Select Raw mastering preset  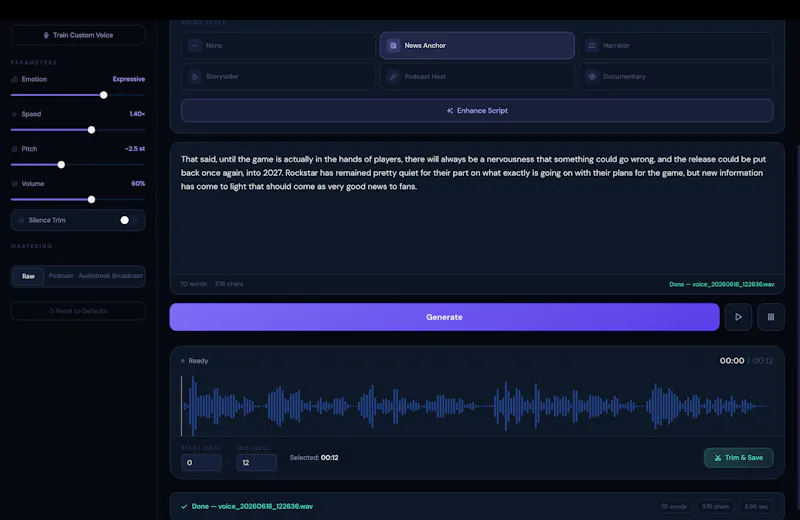point(28,276)
